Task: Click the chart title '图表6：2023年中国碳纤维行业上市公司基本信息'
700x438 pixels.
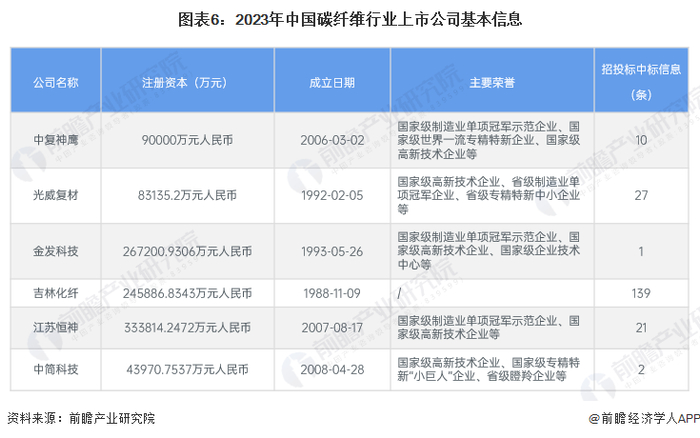Action: tap(350, 20)
